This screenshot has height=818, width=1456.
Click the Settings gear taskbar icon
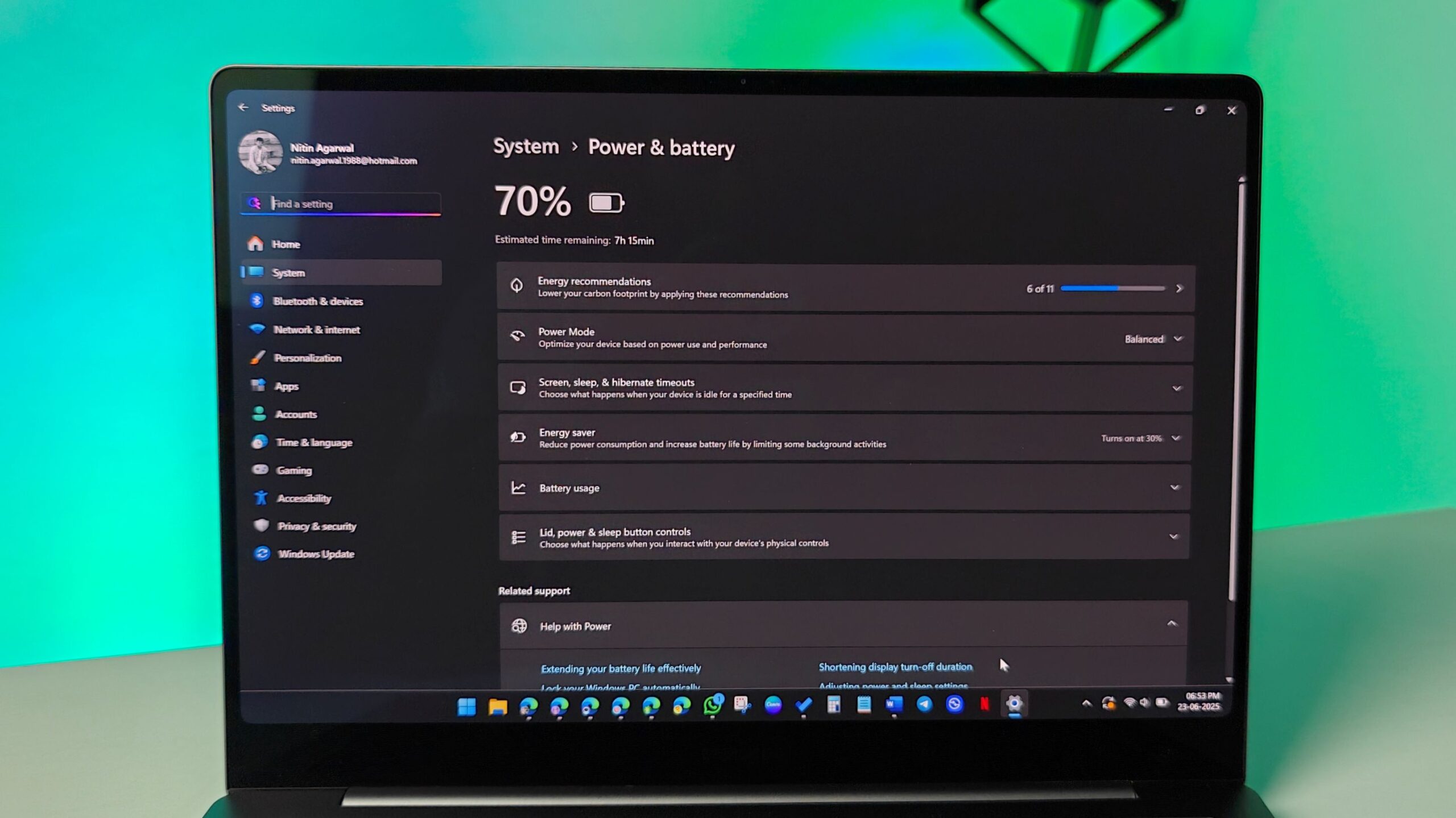pyautogui.click(x=1015, y=704)
